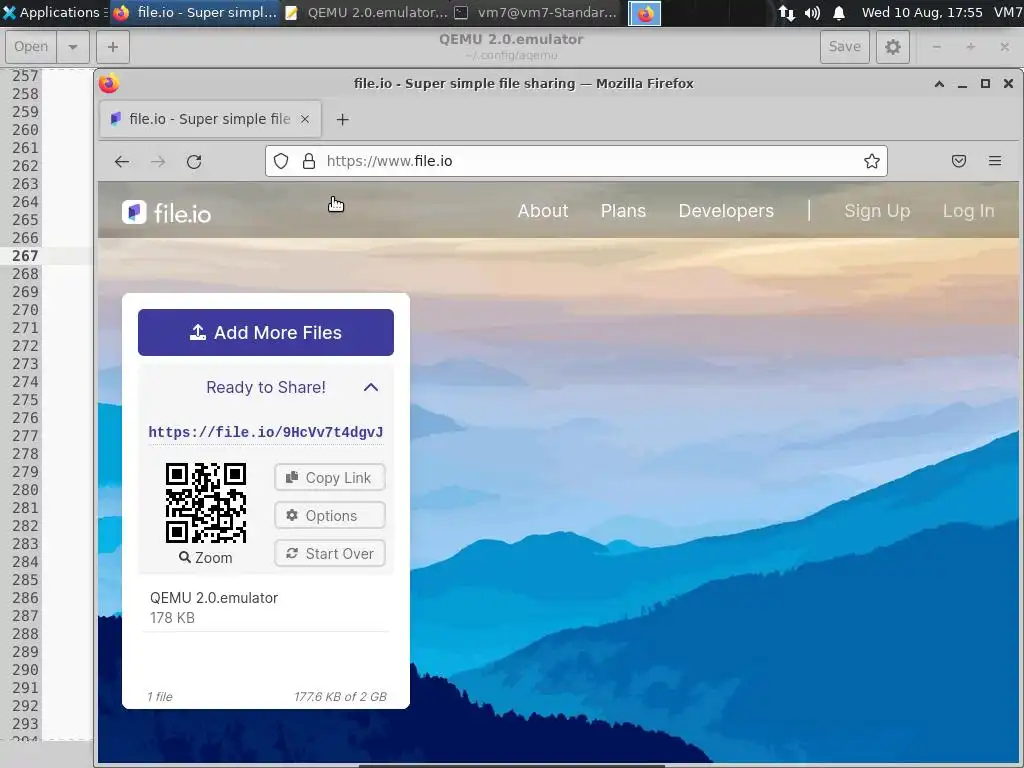Click the file.io logo
The height and width of the screenshot is (768, 1024).
(x=167, y=212)
